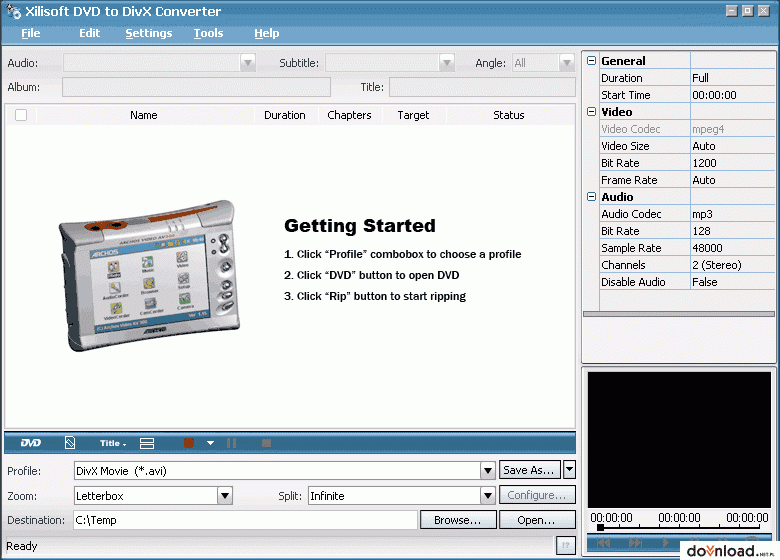780x560 pixels.
Task: Click the Video Size value 'Auto'
Action: pyautogui.click(x=732, y=146)
